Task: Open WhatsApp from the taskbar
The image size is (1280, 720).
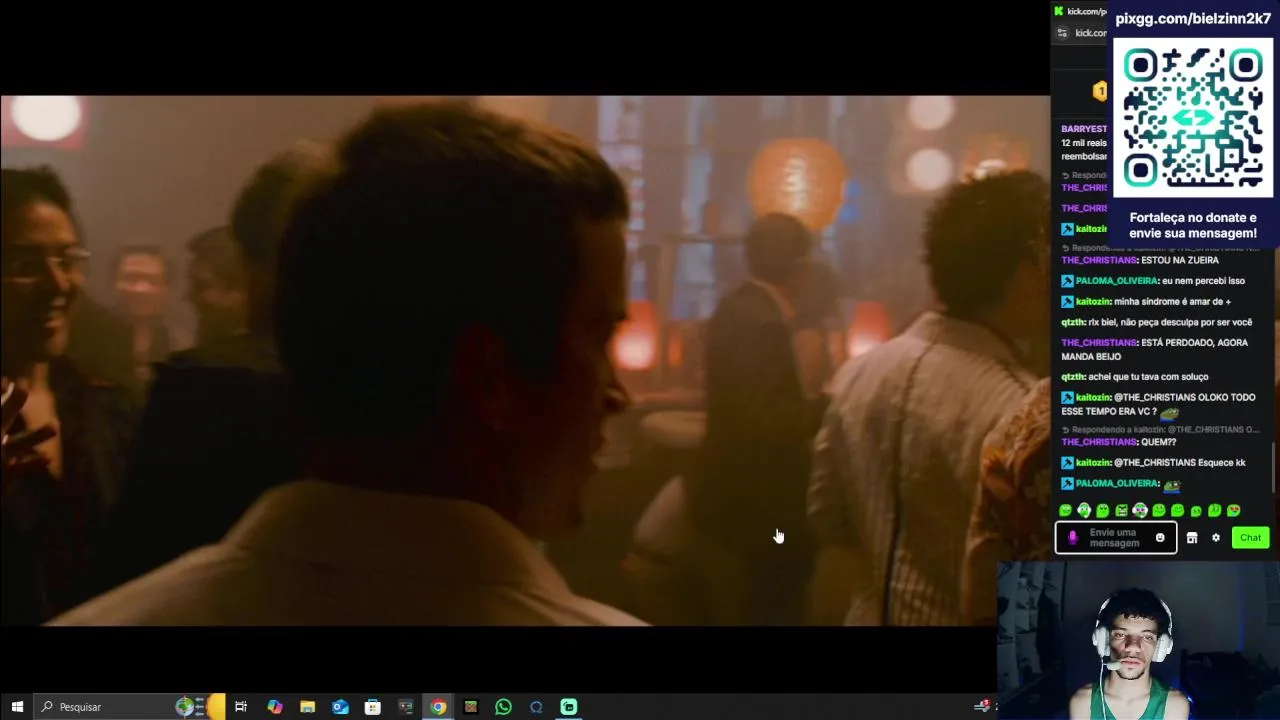Action: coord(503,707)
